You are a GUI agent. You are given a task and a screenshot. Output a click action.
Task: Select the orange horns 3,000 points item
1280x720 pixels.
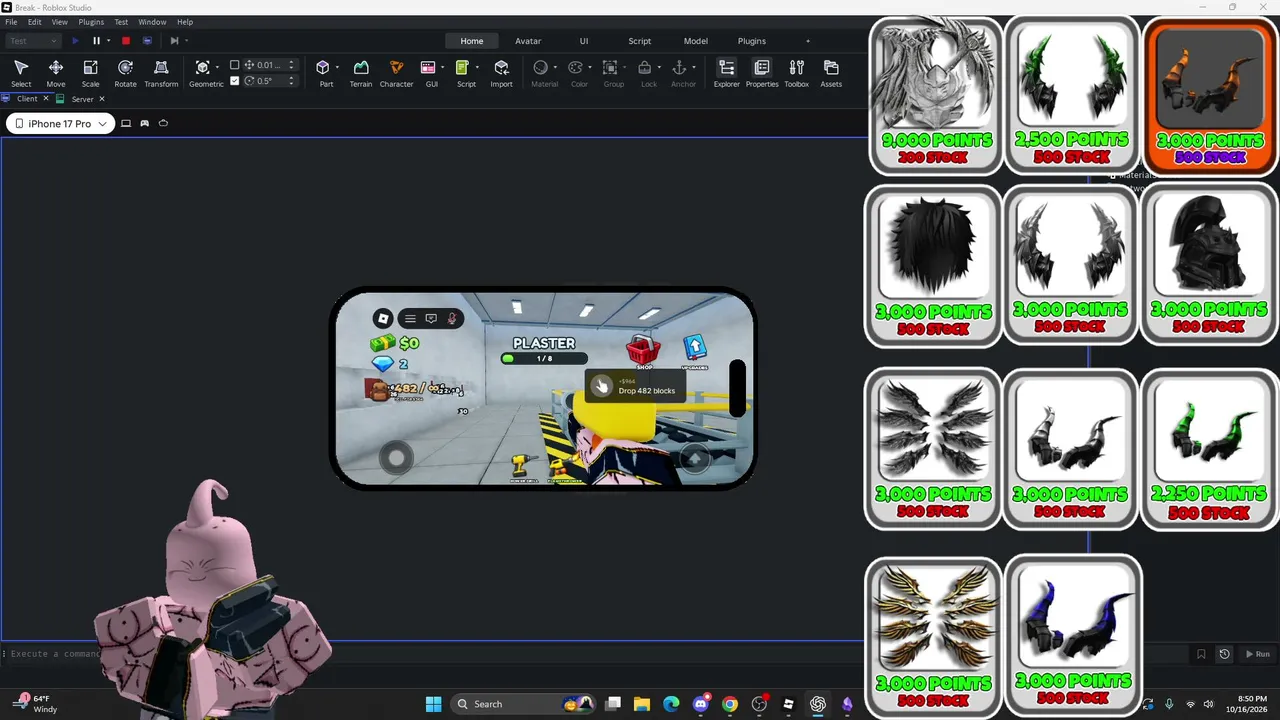point(1209,95)
